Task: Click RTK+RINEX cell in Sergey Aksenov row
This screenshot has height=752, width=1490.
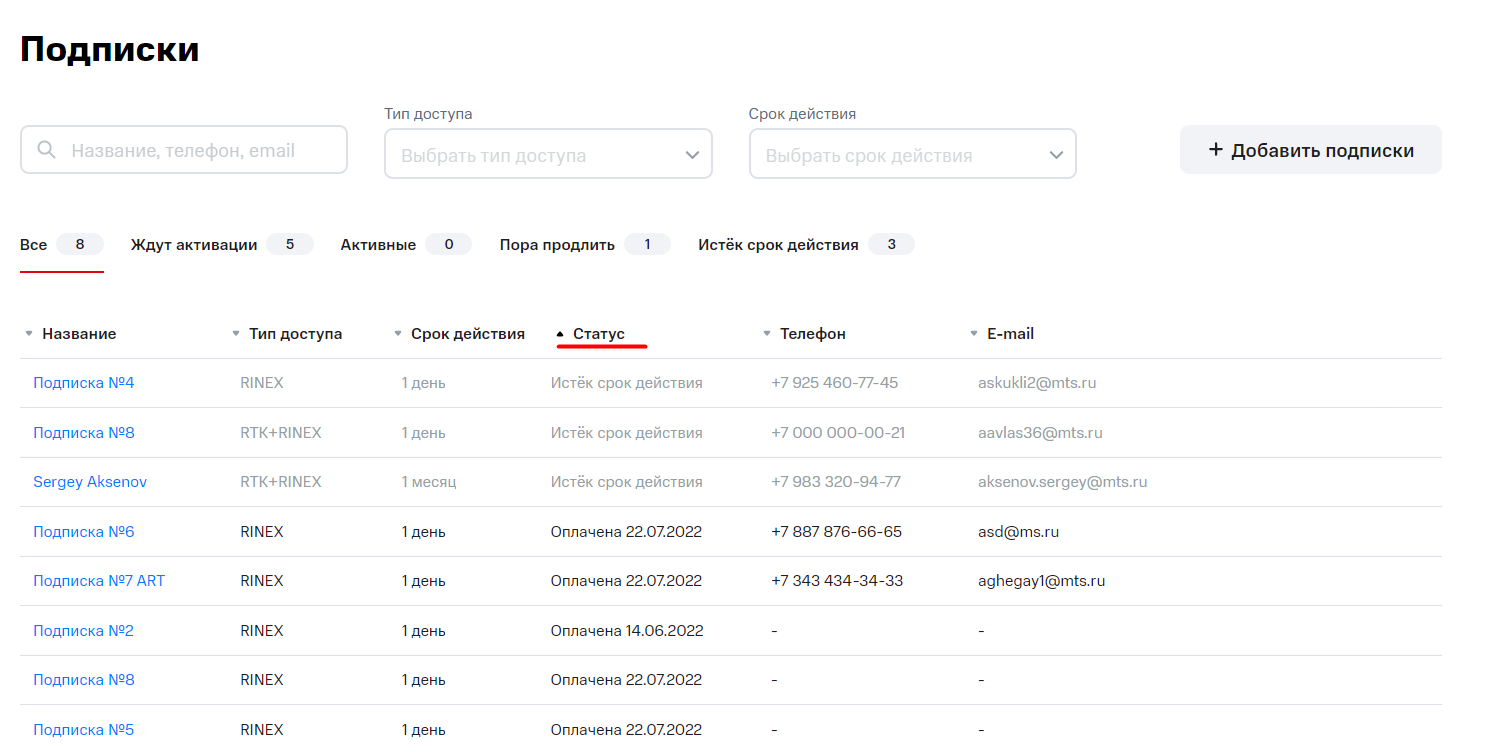Action: tap(281, 482)
